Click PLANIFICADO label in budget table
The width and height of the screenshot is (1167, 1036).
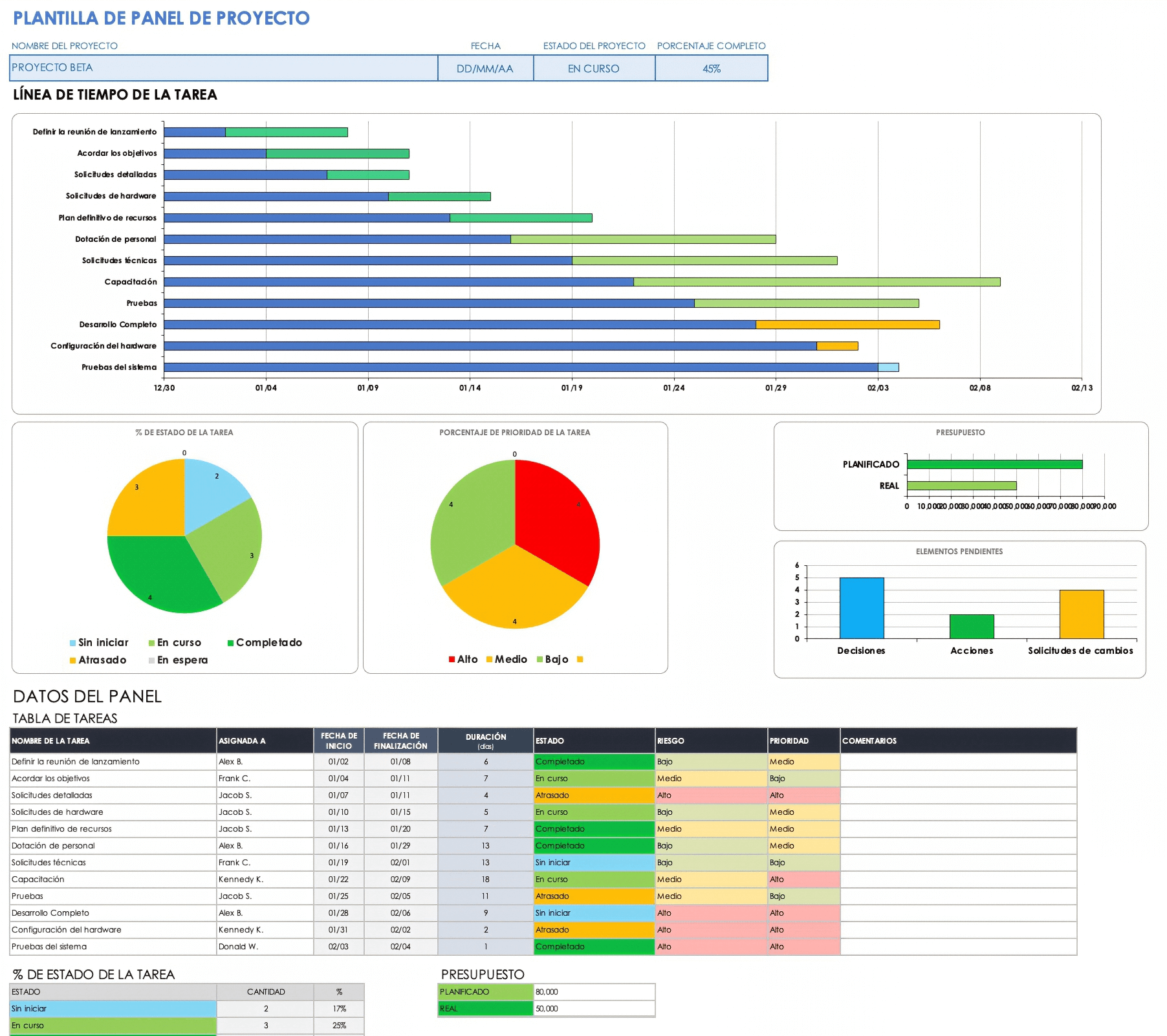(486, 992)
